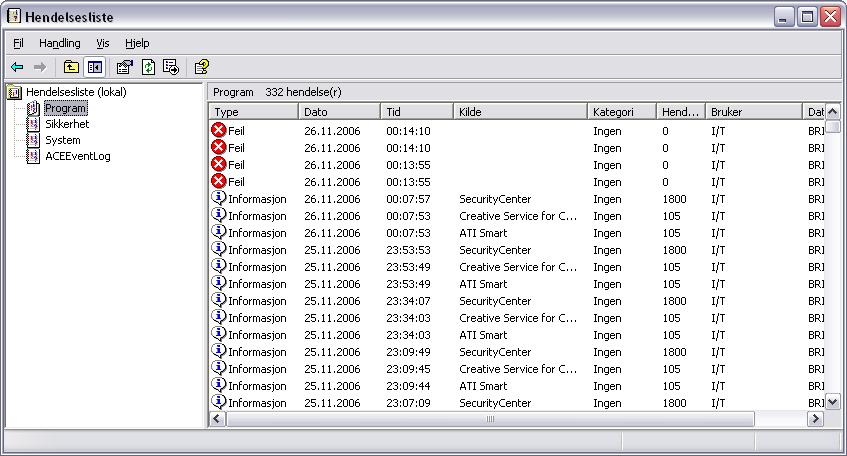Click info icon of ATI Smart row at 23:09:44
The width and height of the screenshot is (847, 456).
coord(219,385)
